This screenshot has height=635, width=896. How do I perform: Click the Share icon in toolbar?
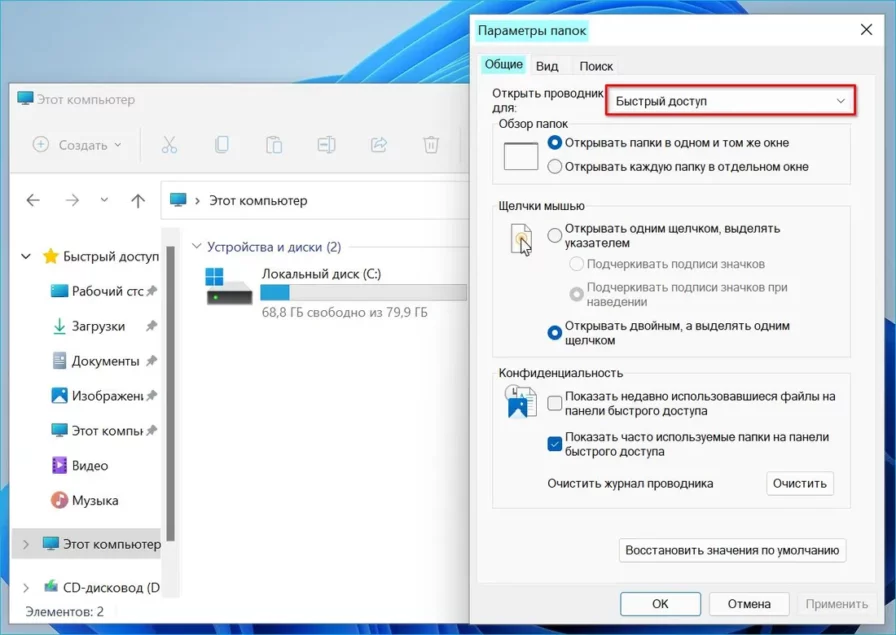tap(379, 145)
